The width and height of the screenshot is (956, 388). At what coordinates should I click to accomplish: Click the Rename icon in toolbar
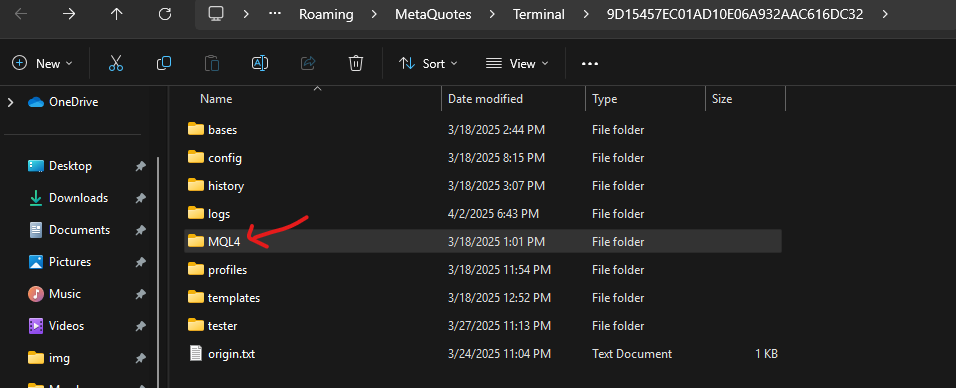click(x=260, y=63)
